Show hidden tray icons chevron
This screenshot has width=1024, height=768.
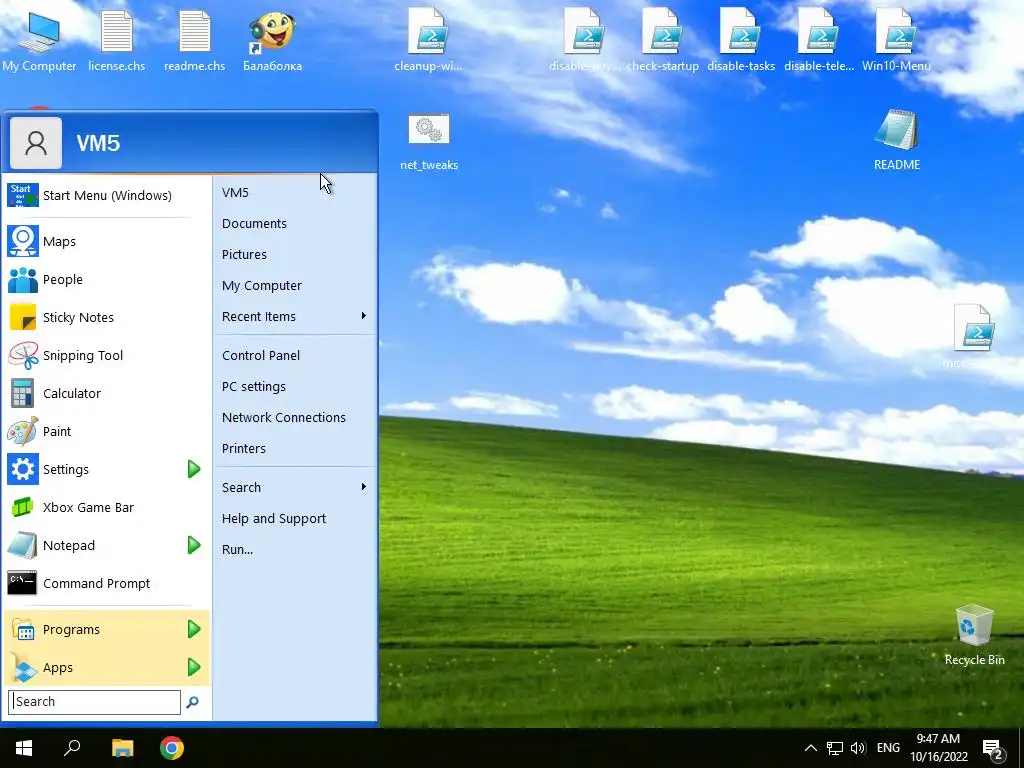point(810,748)
